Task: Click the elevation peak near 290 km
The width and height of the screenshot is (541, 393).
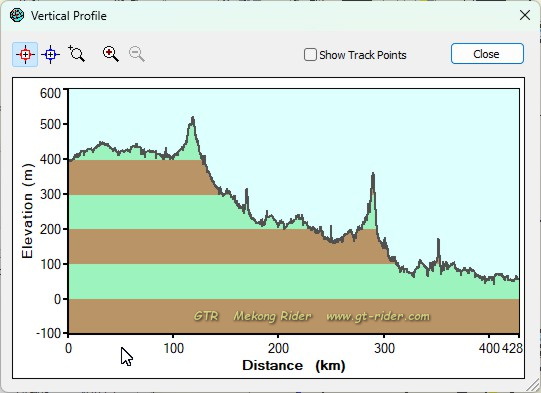Action: 373,175
